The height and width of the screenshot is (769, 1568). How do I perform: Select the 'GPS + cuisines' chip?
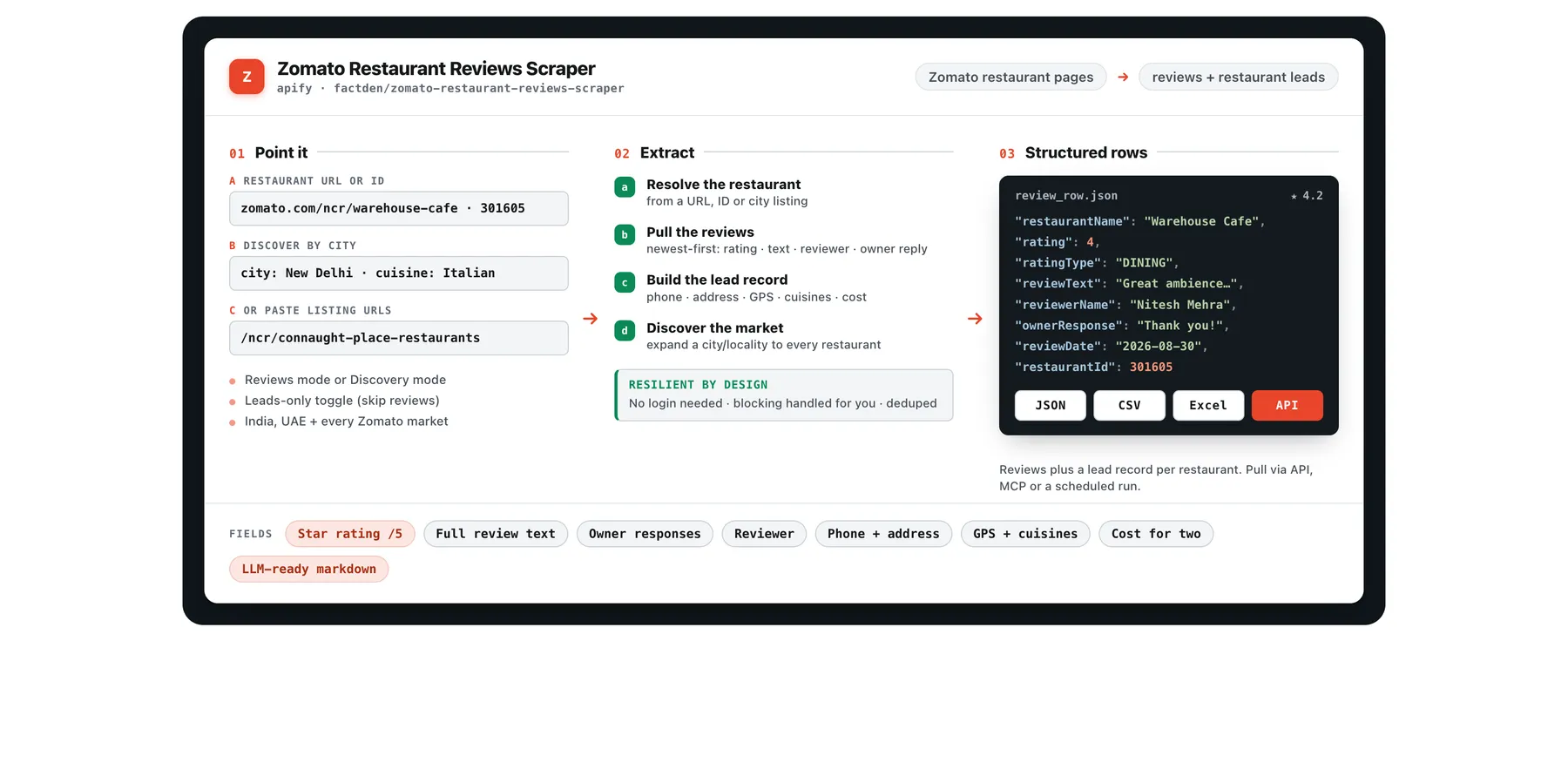pyautogui.click(x=1025, y=534)
